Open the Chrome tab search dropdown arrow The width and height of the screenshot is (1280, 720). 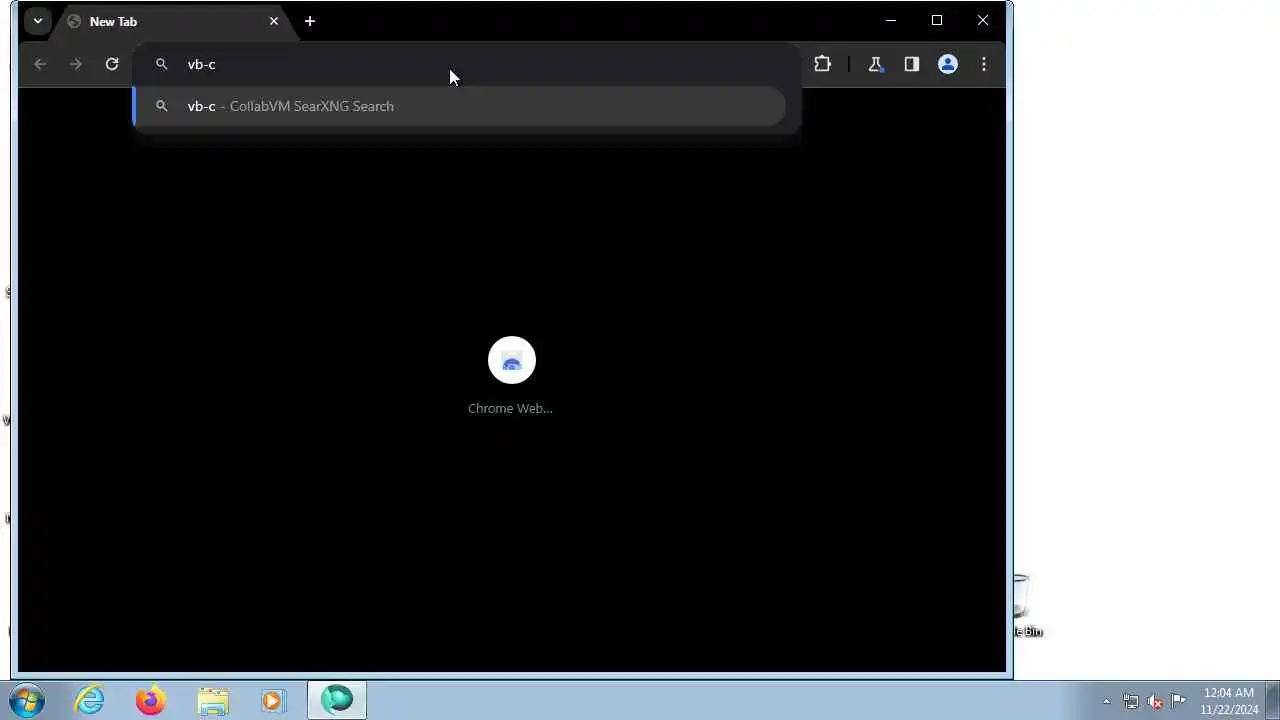(37, 21)
